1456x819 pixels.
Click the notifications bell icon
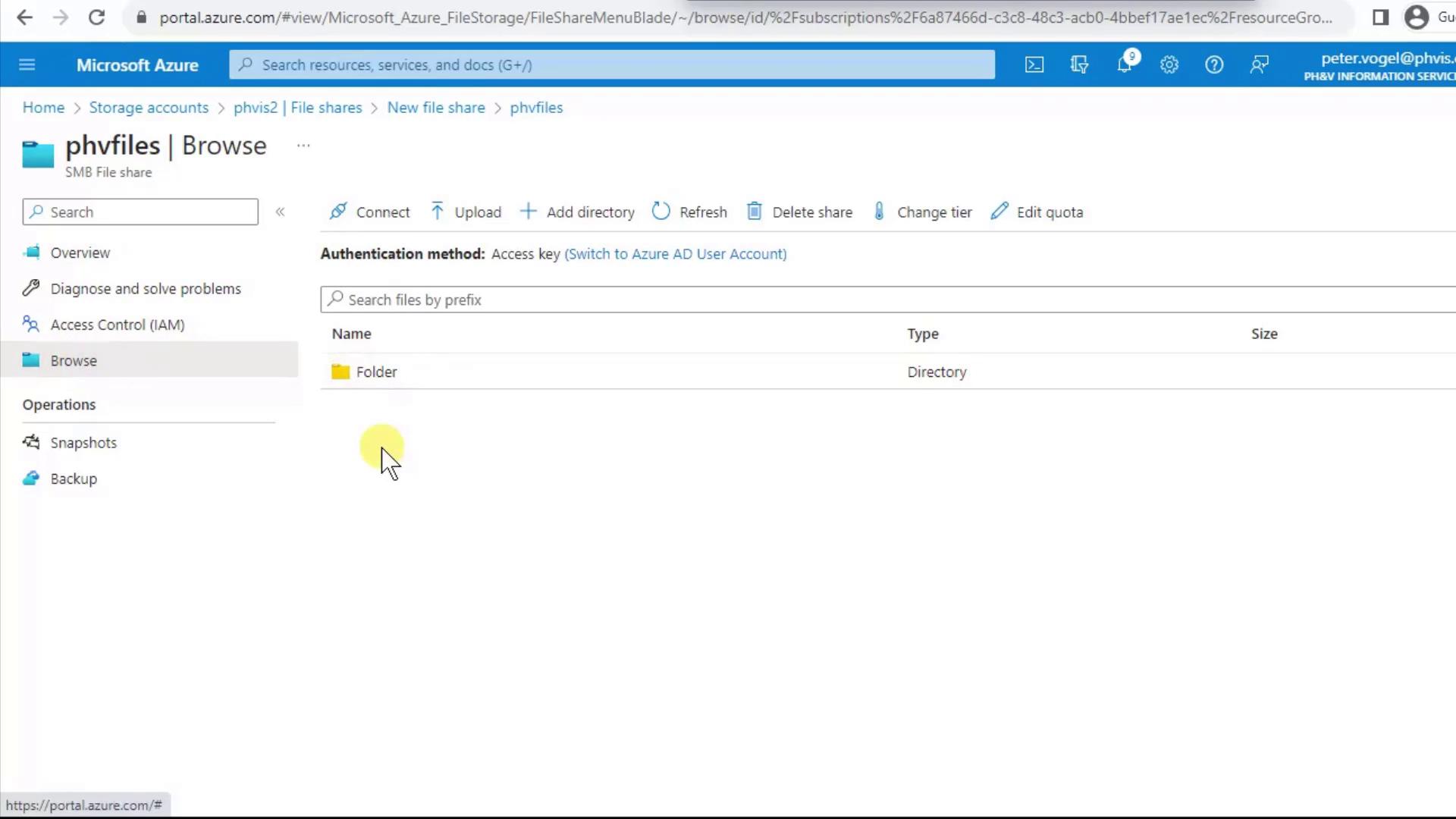(1125, 65)
